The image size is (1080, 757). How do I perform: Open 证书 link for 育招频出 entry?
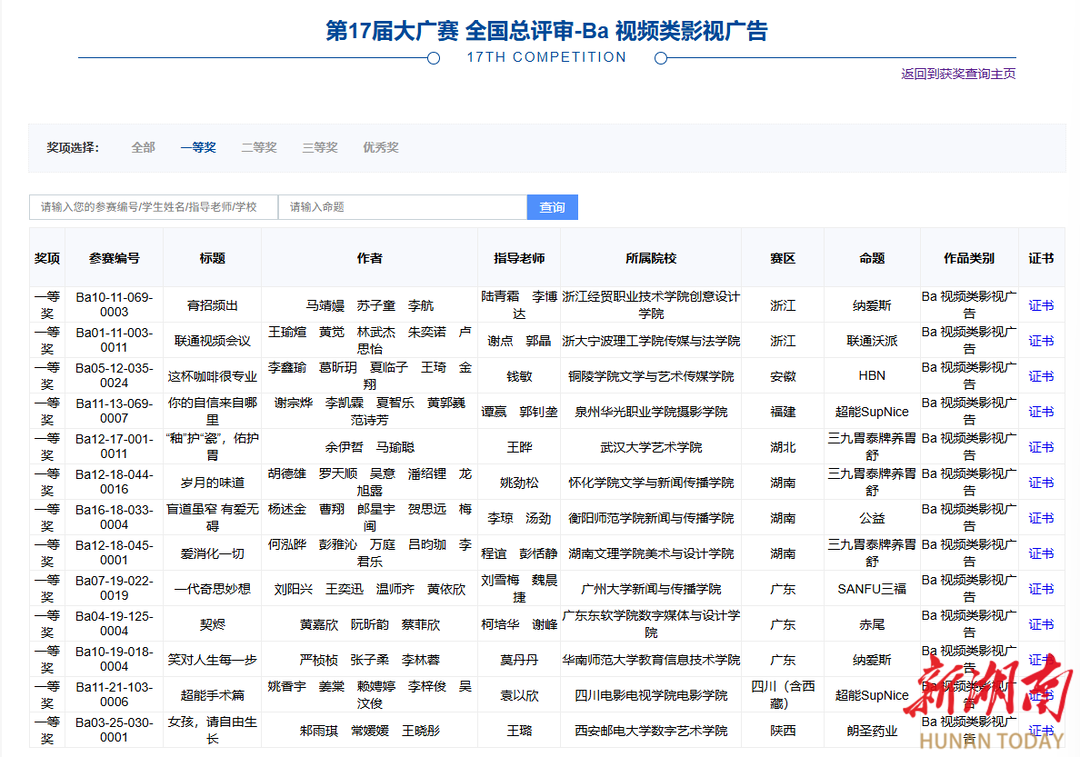click(x=1041, y=305)
